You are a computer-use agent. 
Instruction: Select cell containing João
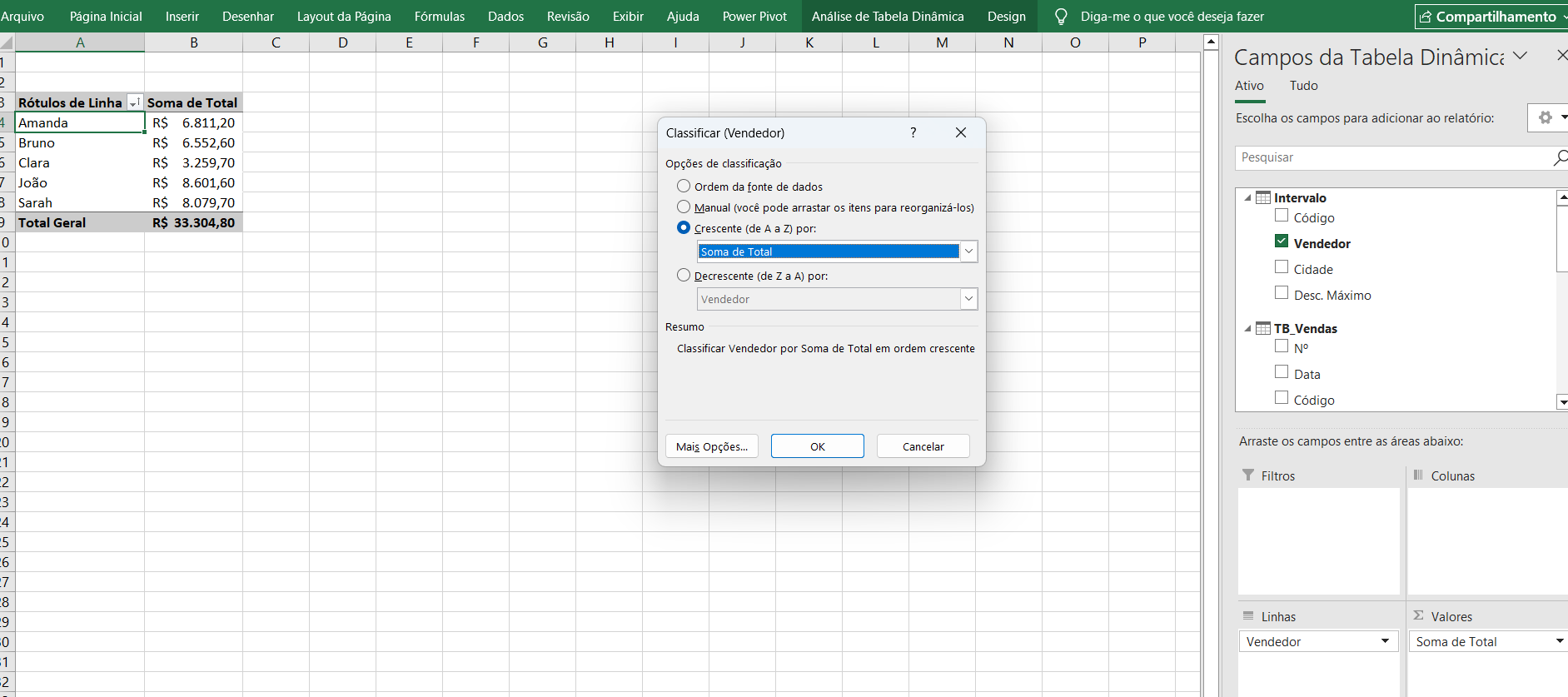tap(80, 182)
